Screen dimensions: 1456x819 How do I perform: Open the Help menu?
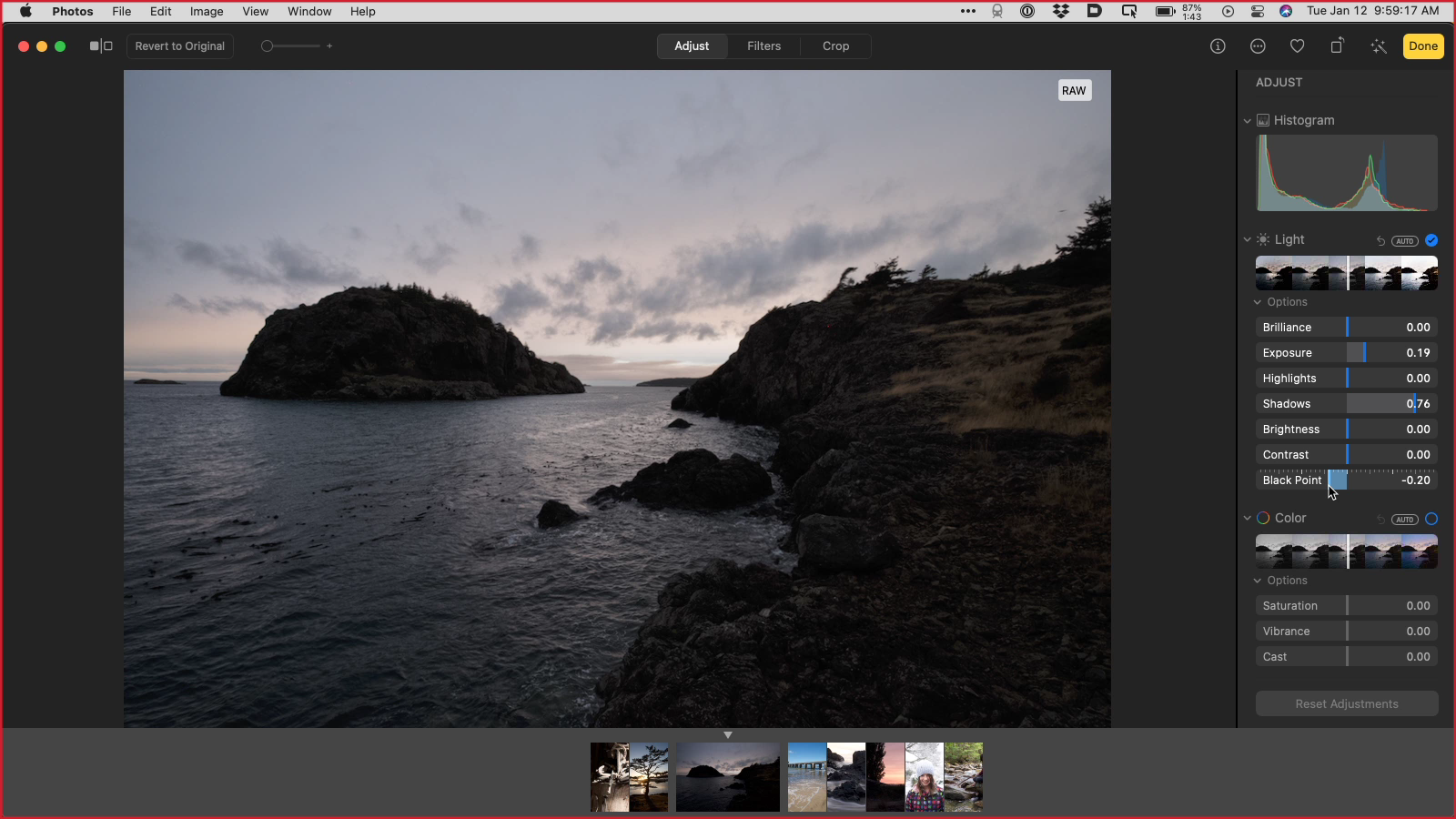coord(363,11)
